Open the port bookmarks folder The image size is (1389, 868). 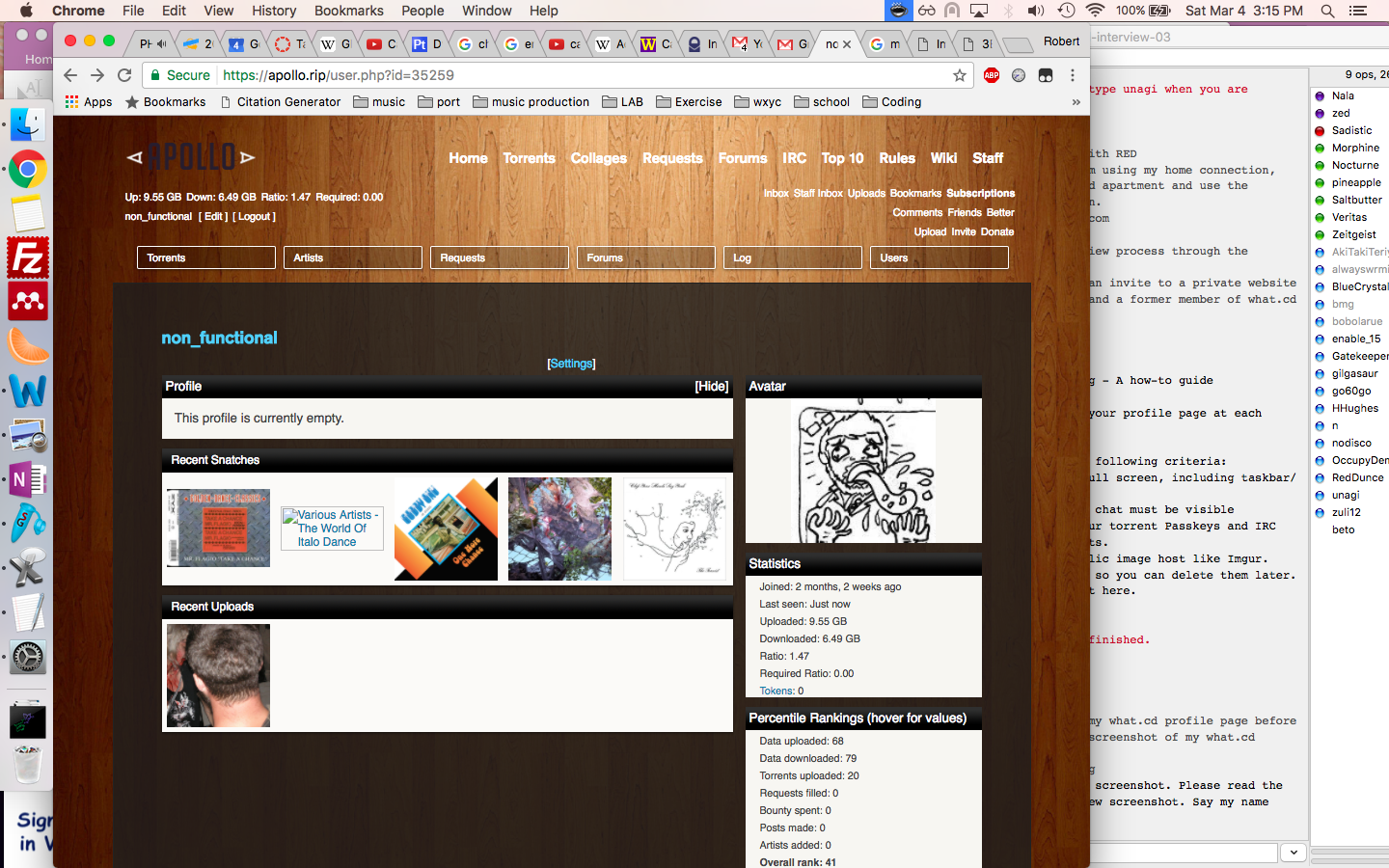coord(438,101)
